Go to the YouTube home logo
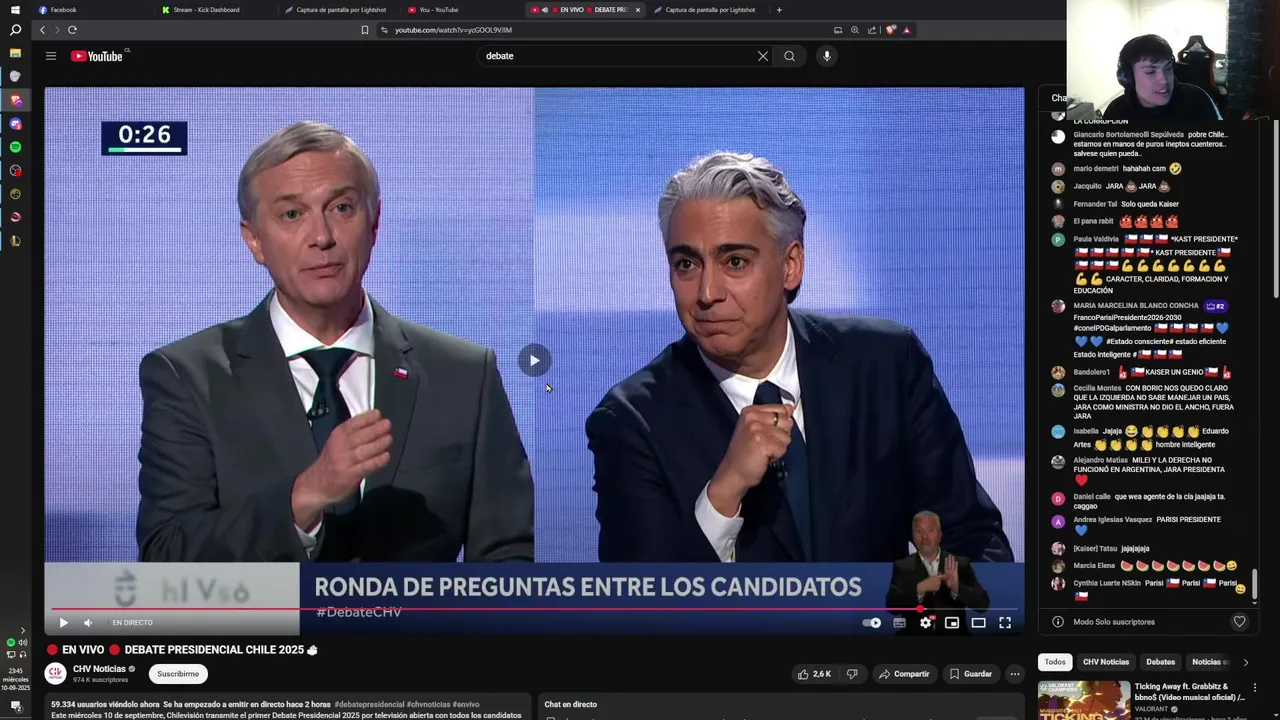The width and height of the screenshot is (1280, 720). 97,56
